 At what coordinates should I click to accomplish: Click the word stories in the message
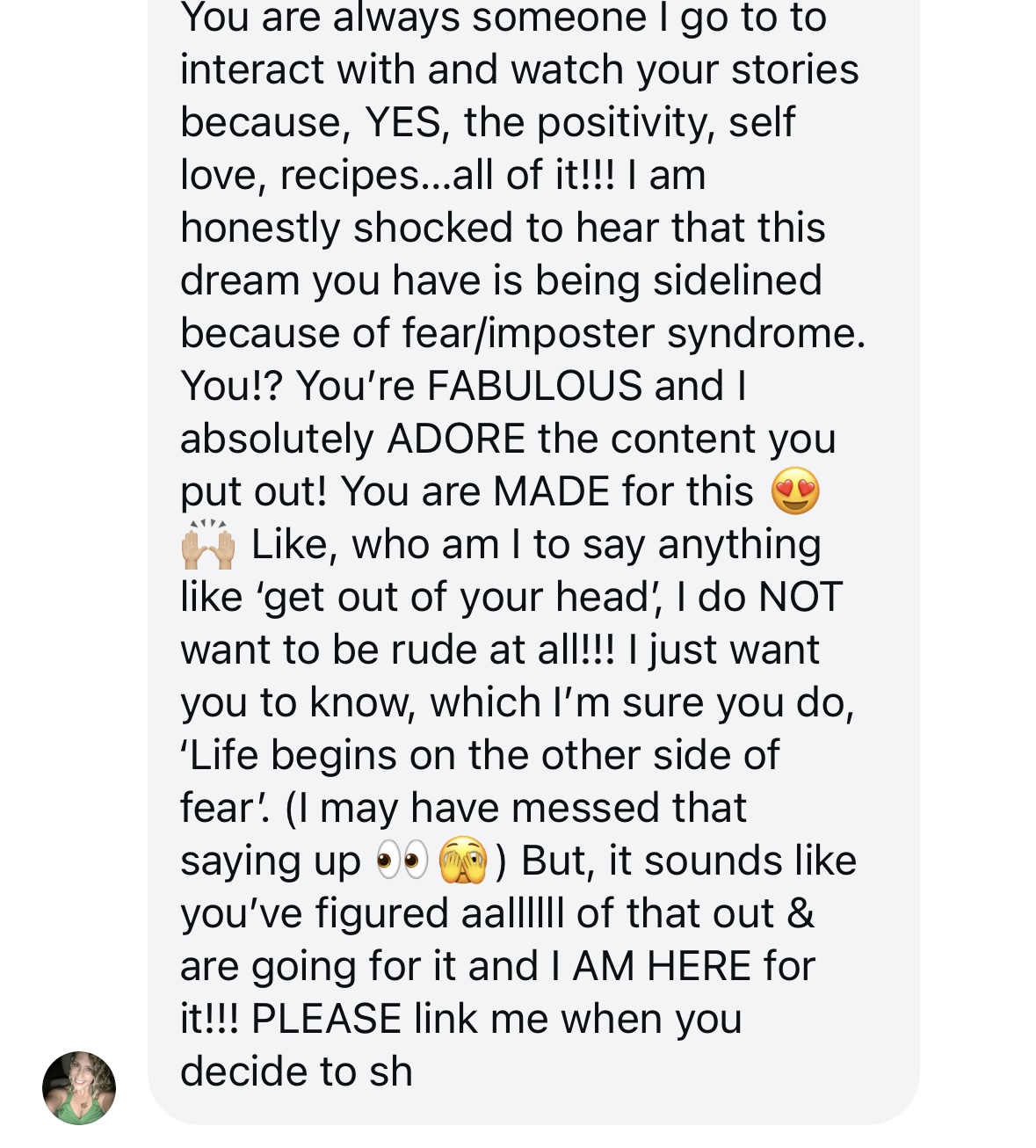794,69
